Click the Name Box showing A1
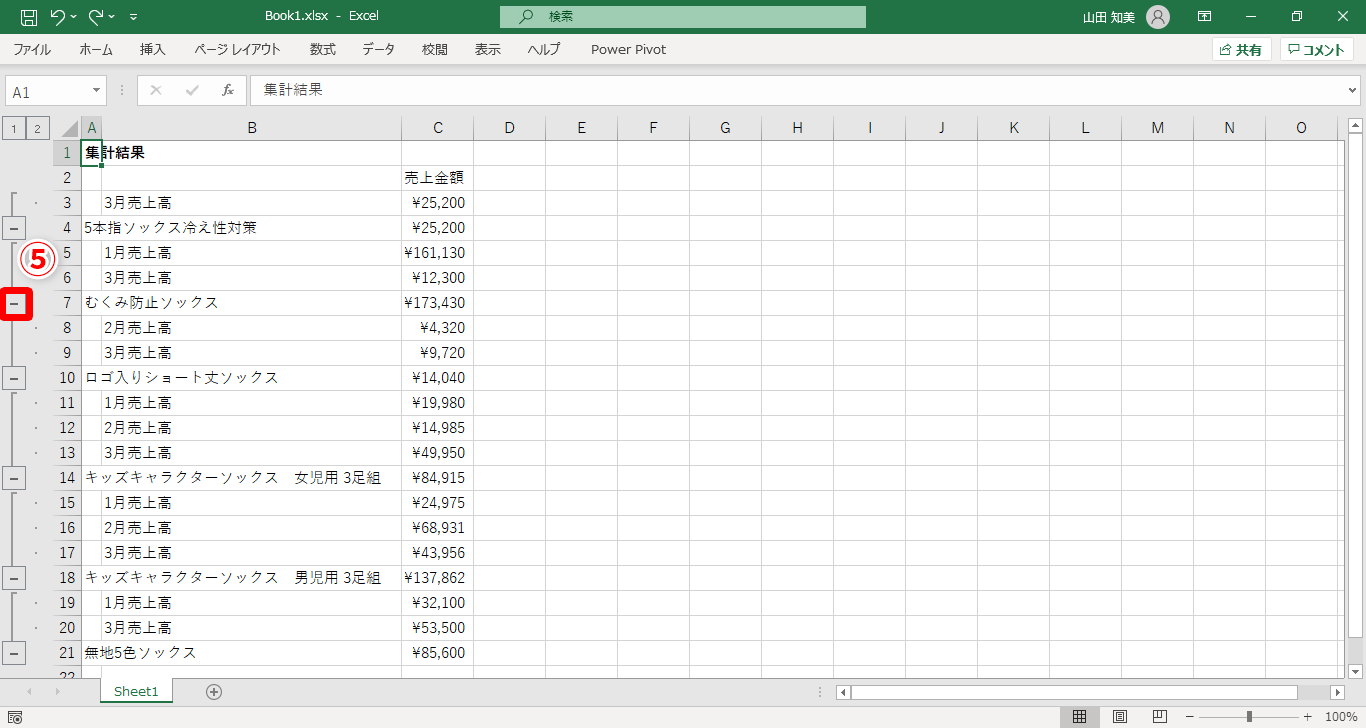This screenshot has height=728, width=1366. 48,91
